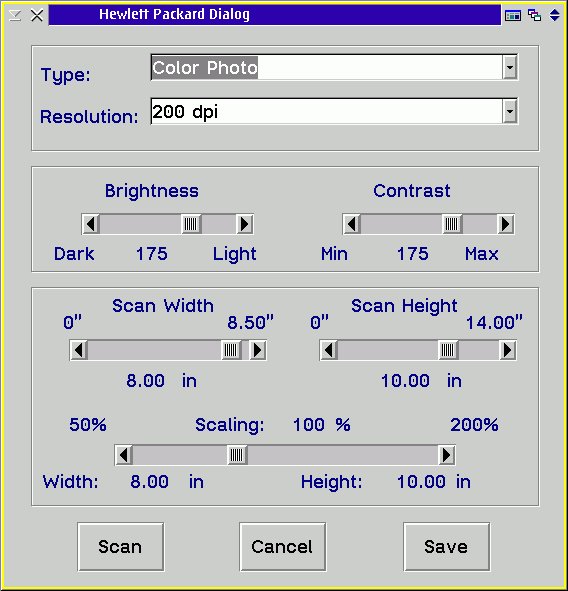Click the Scaling slider thumb
This screenshot has width=568, height=591.
tap(237, 455)
